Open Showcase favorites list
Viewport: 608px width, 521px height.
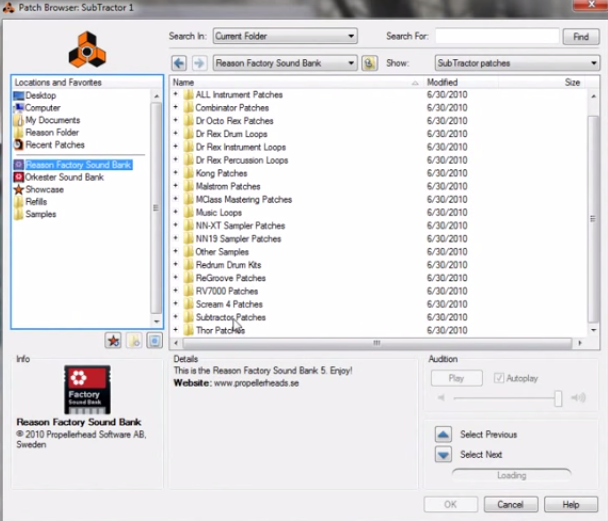click(44, 190)
